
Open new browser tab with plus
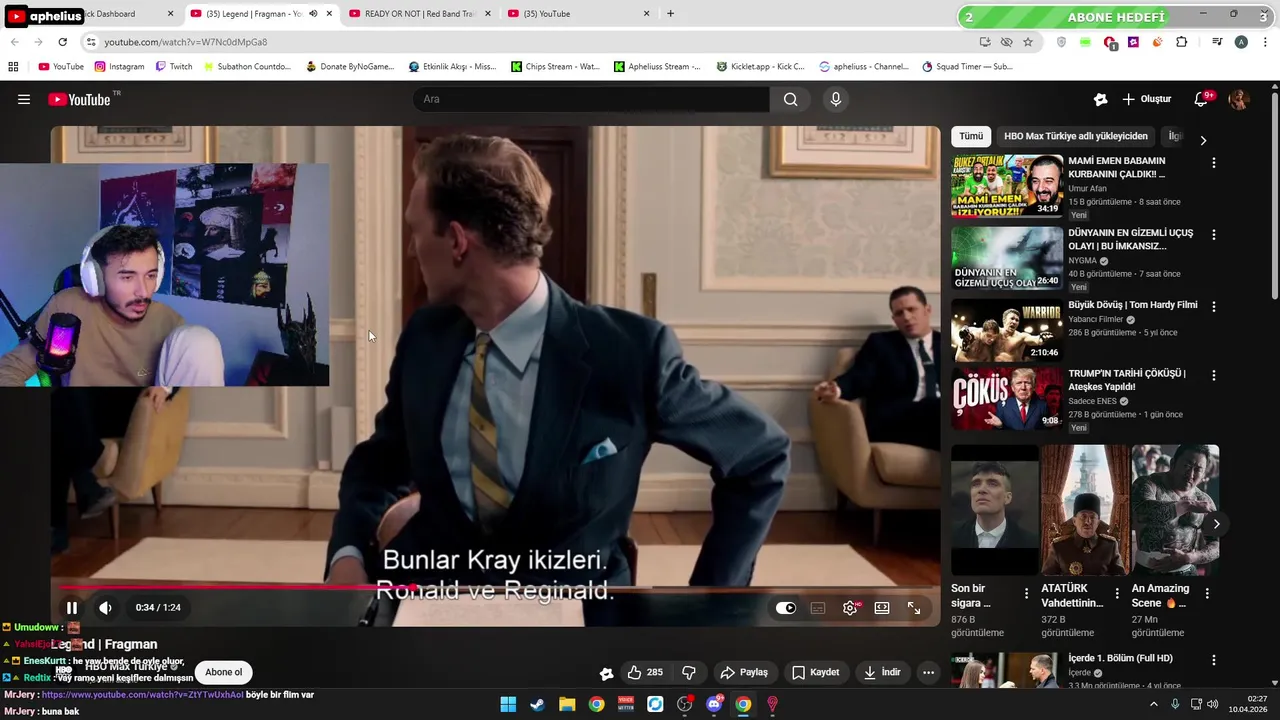click(670, 14)
